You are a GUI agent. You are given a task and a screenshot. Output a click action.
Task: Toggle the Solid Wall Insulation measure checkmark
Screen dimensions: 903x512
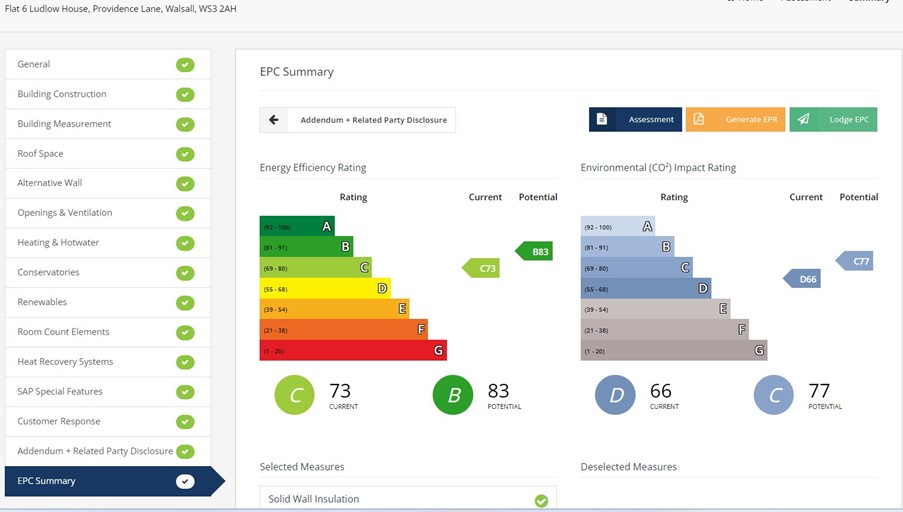(541, 500)
